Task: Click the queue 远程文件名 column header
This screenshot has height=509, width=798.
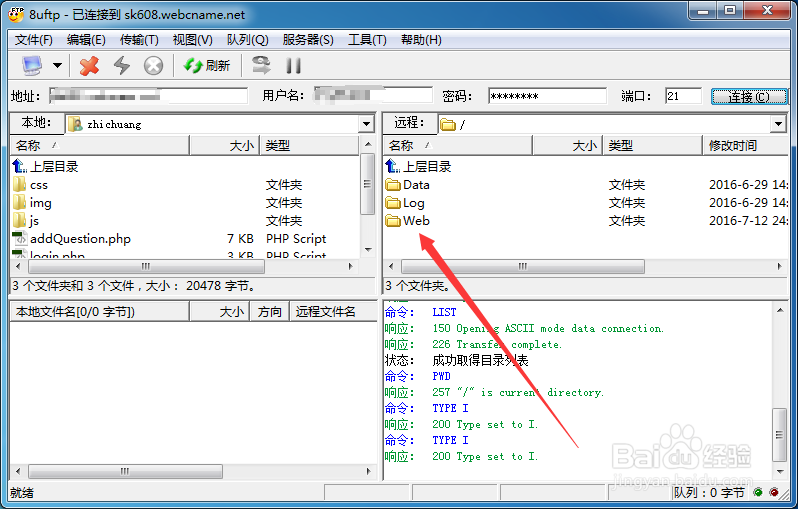Action: tap(333, 312)
